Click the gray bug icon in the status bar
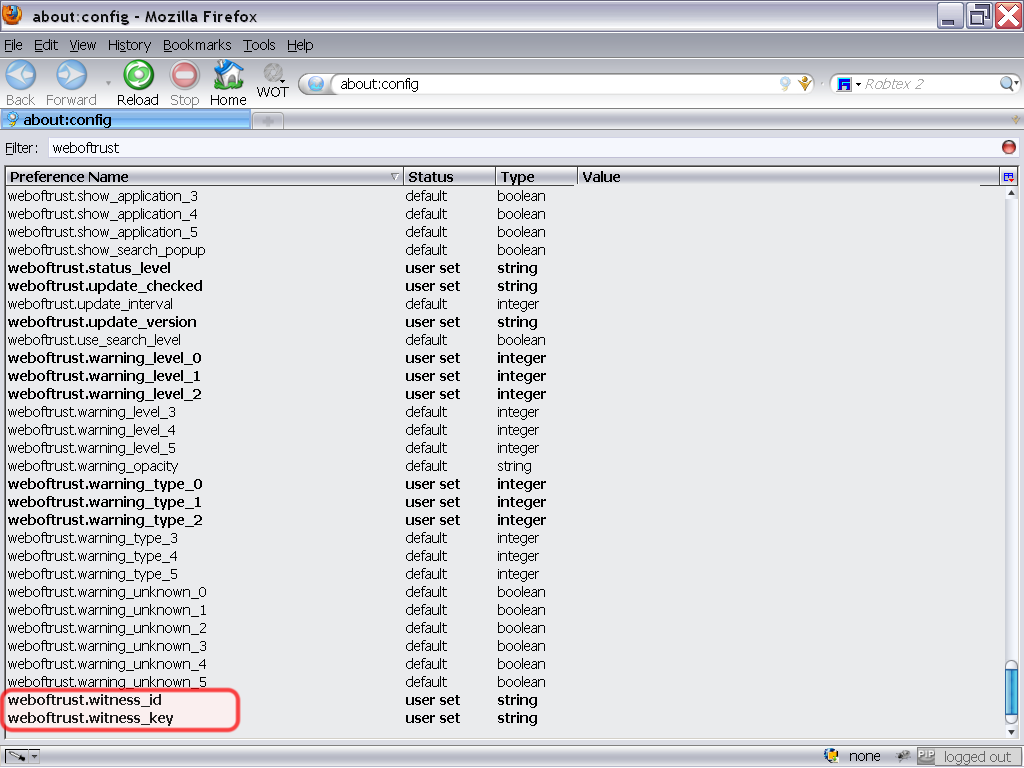The image size is (1024, 768). tap(903, 756)
